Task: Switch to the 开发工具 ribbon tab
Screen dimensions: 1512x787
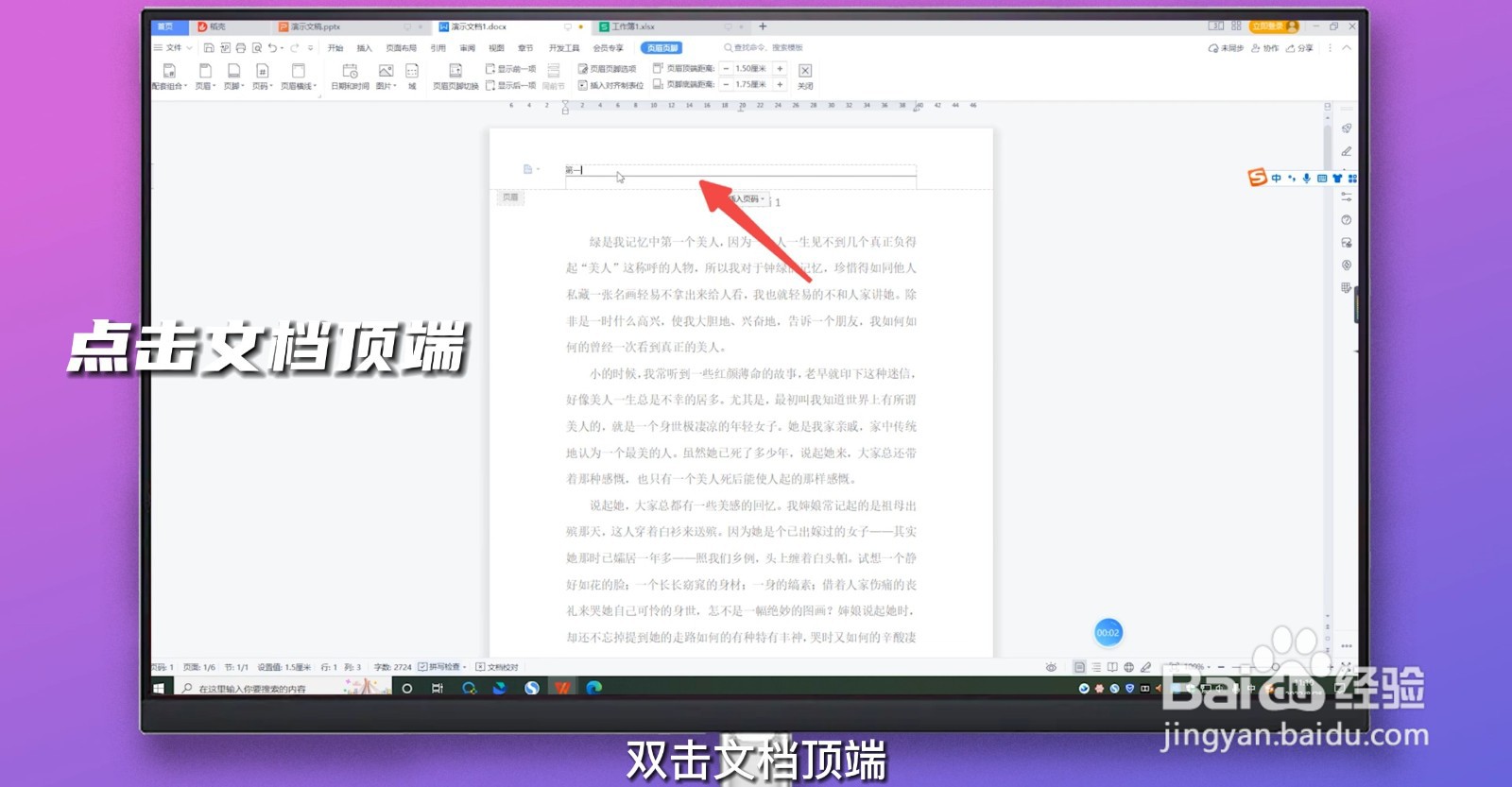Action: [x=564, y=48]
